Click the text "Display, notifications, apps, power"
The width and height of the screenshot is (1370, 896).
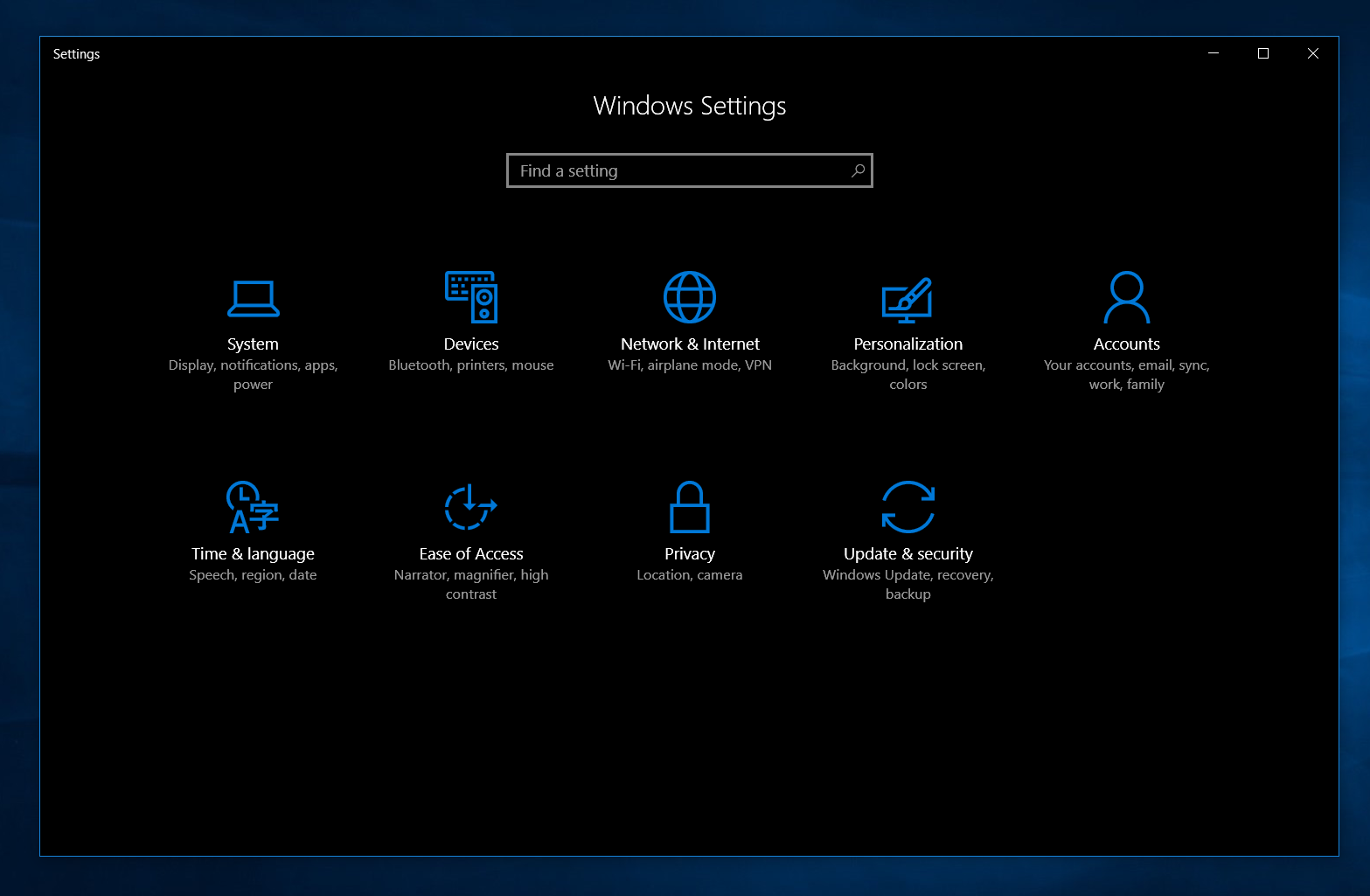click(x=253, y=375)
